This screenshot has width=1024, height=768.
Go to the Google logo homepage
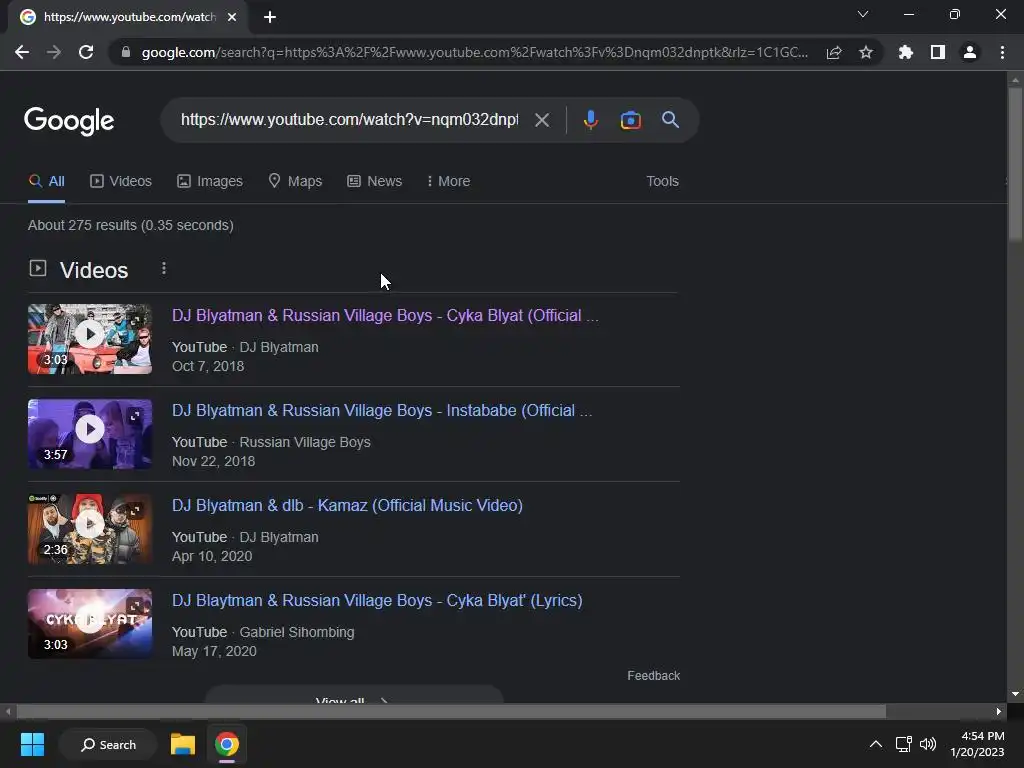(69, 121)
